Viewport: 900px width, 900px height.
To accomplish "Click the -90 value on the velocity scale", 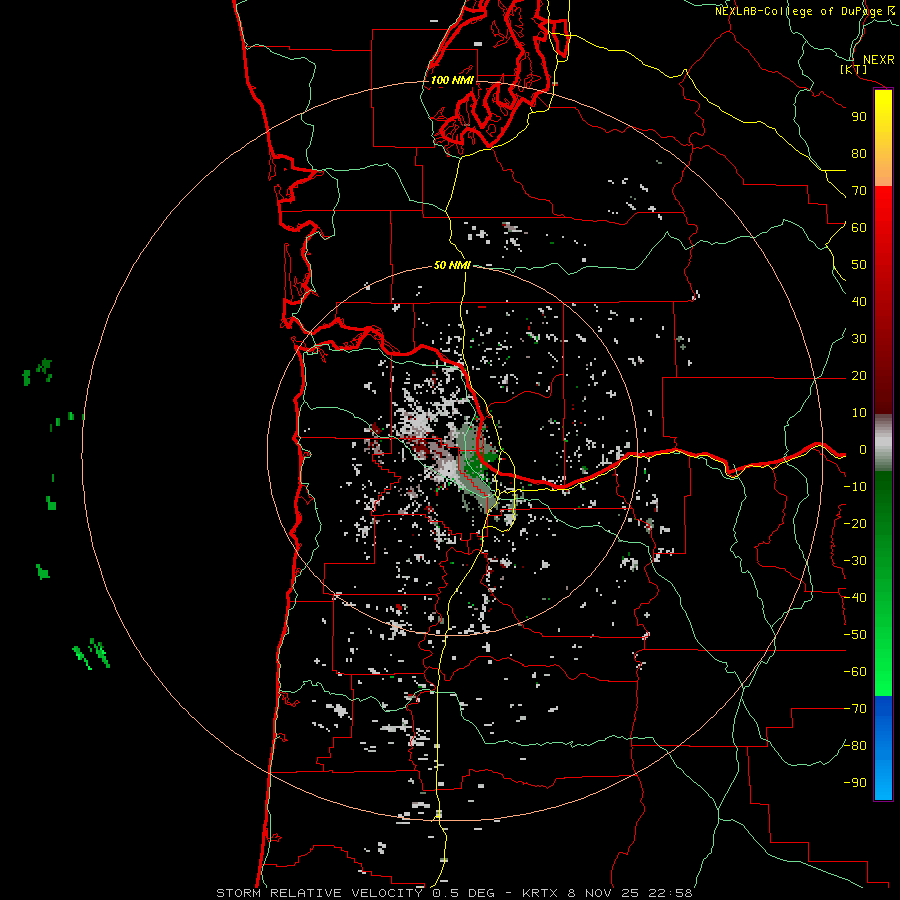I will click(855, 783).
